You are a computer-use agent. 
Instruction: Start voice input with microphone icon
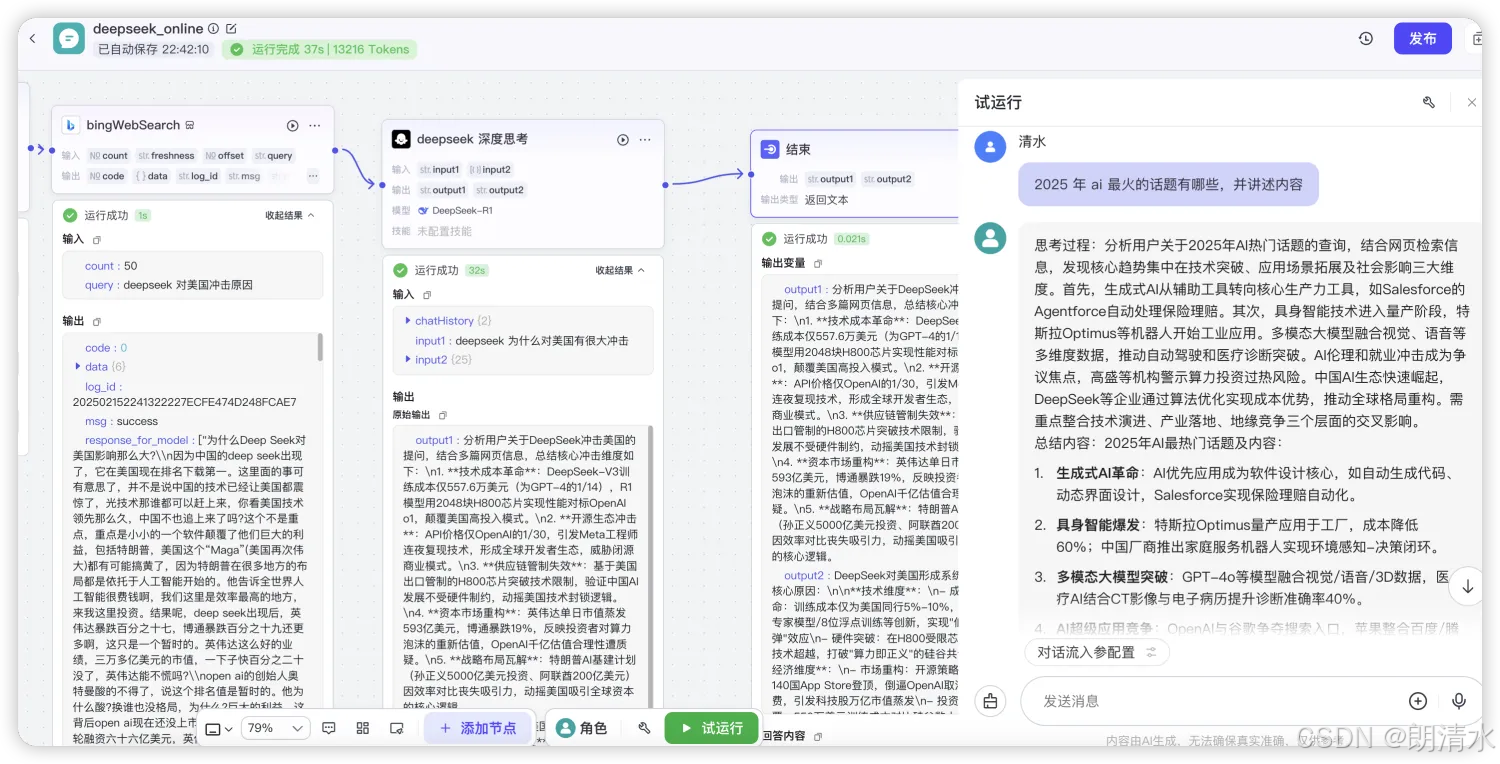coord(1459,701)
